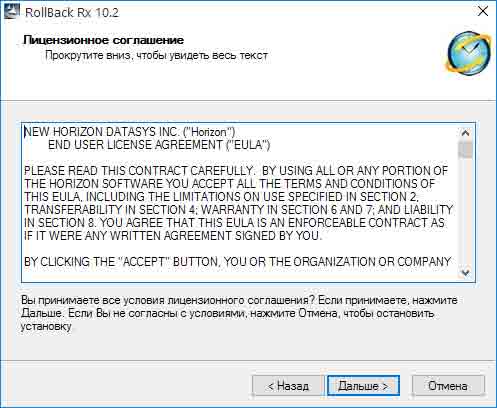
Task: Go back with the Назад button
Action: 288,386
